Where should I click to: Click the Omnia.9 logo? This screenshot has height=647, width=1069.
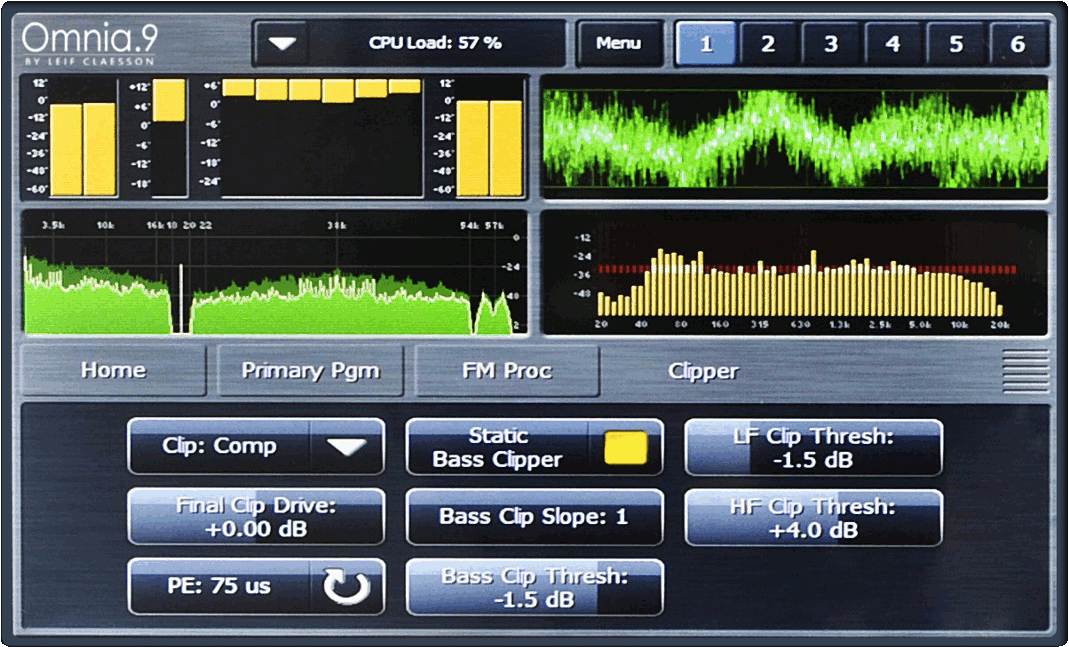90,43
